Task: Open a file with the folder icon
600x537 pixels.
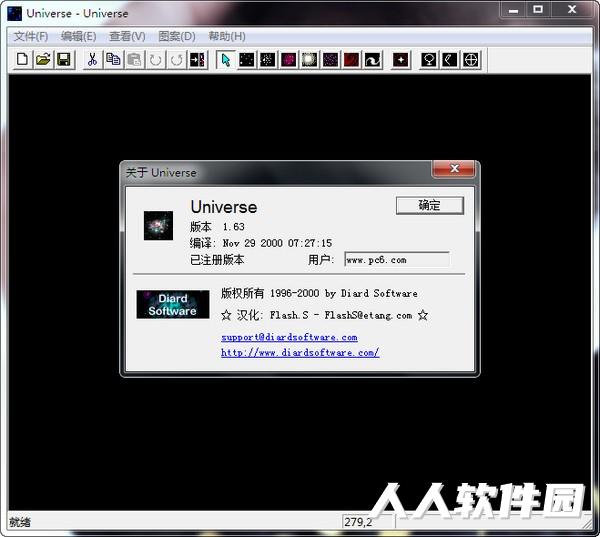Action: coord(43,60)
